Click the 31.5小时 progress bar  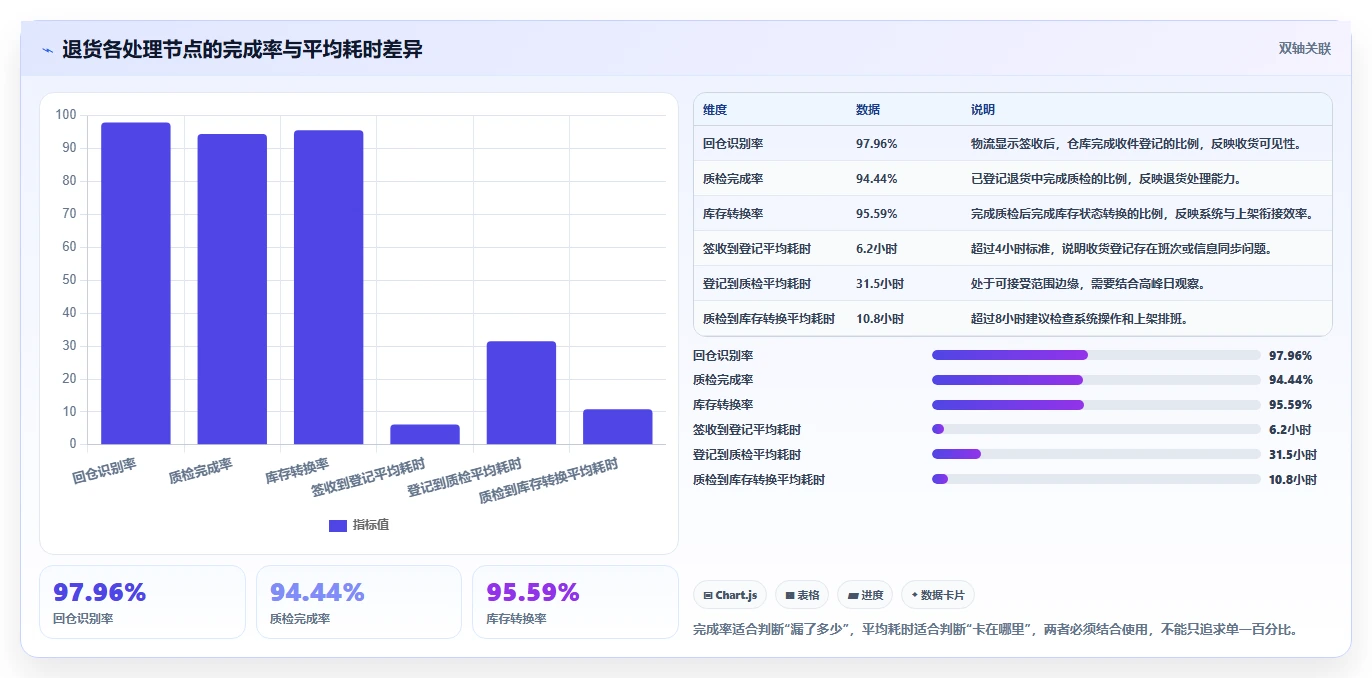pos(1096,454)
